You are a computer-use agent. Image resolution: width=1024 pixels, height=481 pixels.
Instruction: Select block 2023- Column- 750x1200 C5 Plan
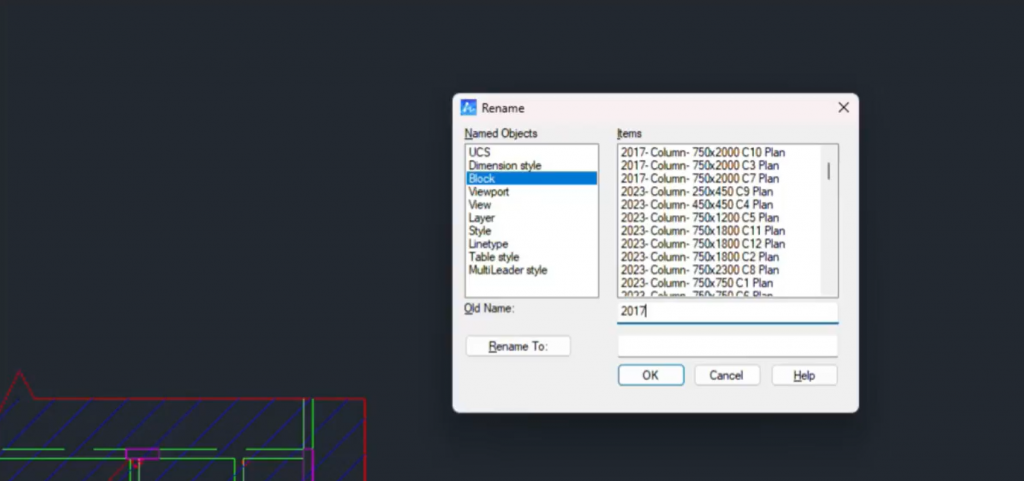[700, 218]
